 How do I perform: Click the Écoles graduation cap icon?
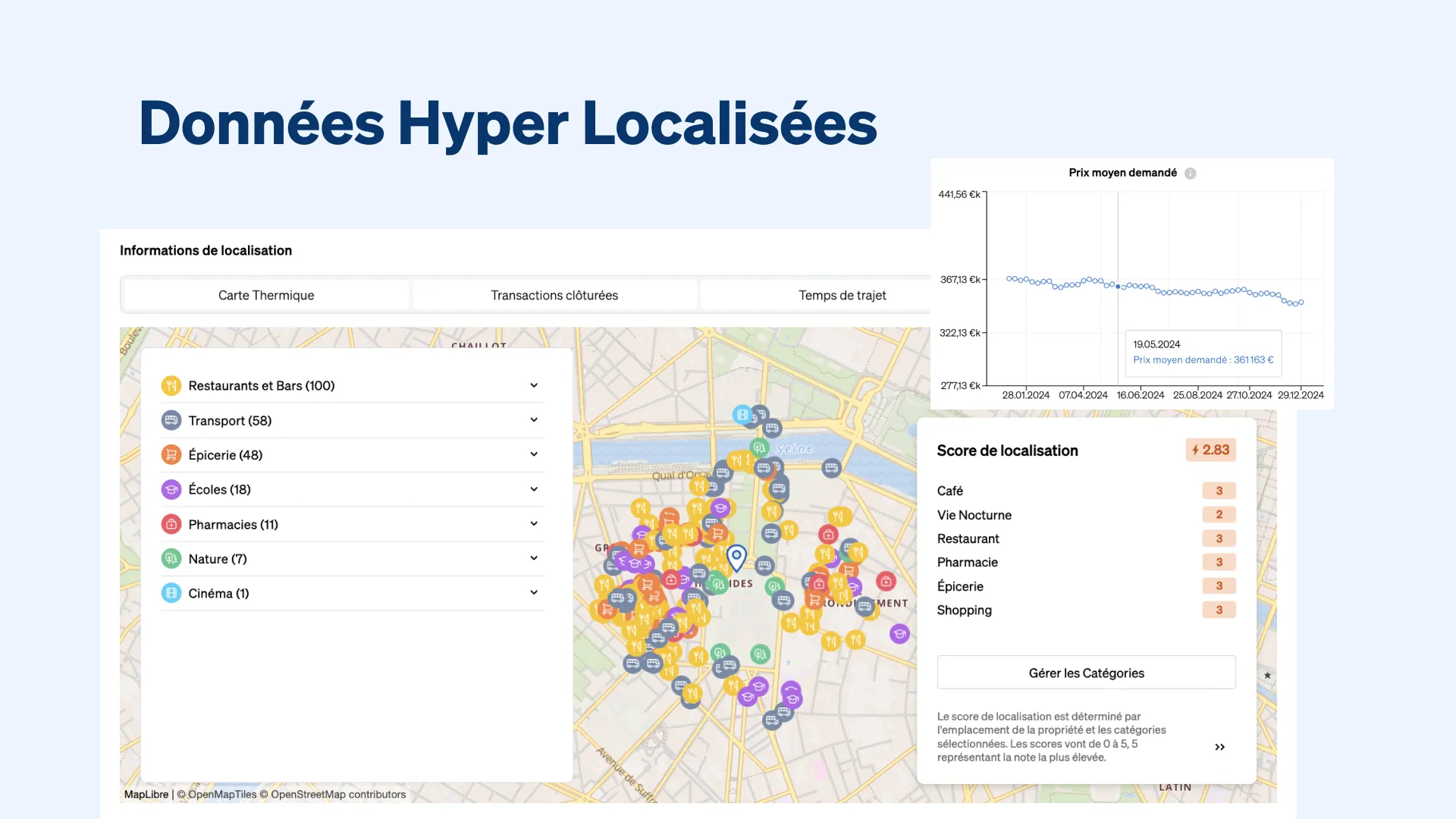171,489
